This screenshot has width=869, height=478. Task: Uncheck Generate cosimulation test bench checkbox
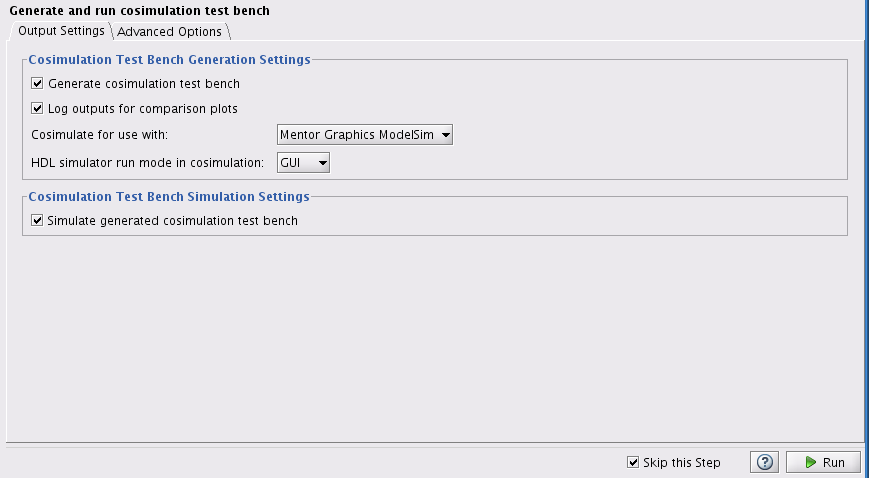coord(38,84)
